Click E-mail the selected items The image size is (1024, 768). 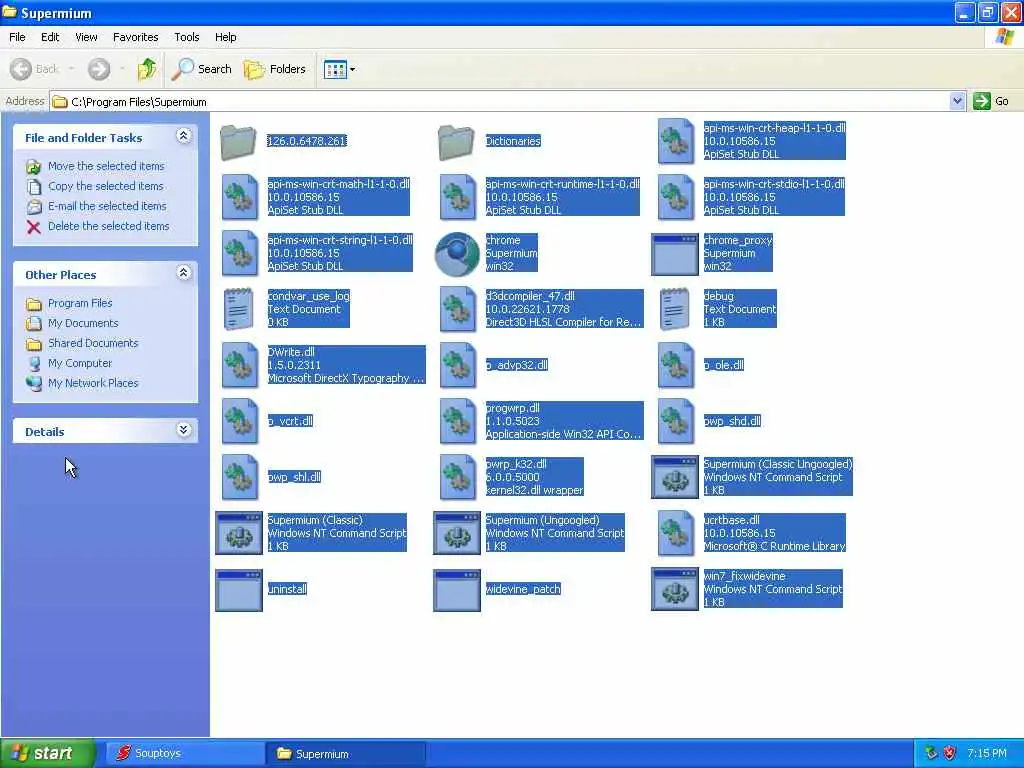coord(107,206)
